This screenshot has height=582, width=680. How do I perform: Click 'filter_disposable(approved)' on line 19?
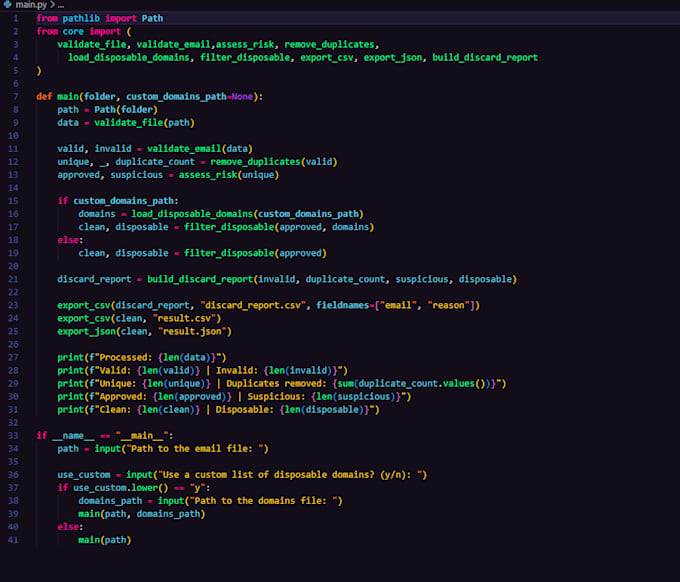click(x=255, y=253)
